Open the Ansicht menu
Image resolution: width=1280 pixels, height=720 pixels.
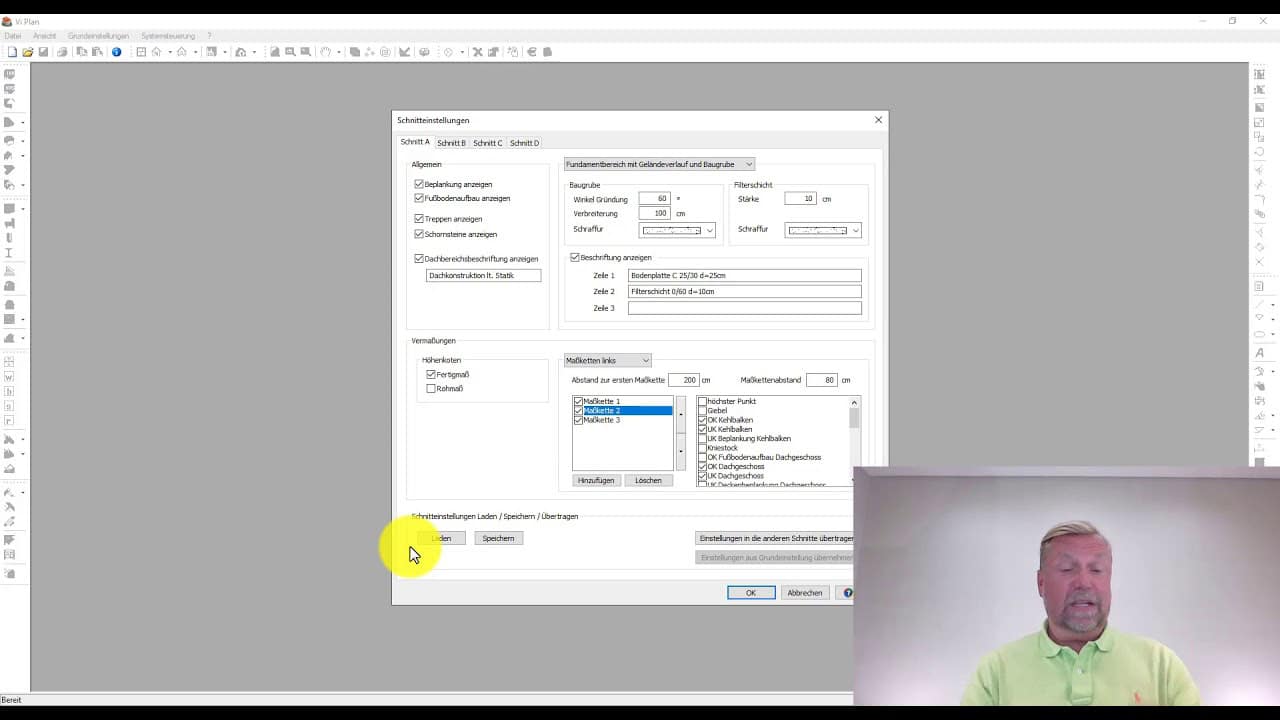[45, 36]
